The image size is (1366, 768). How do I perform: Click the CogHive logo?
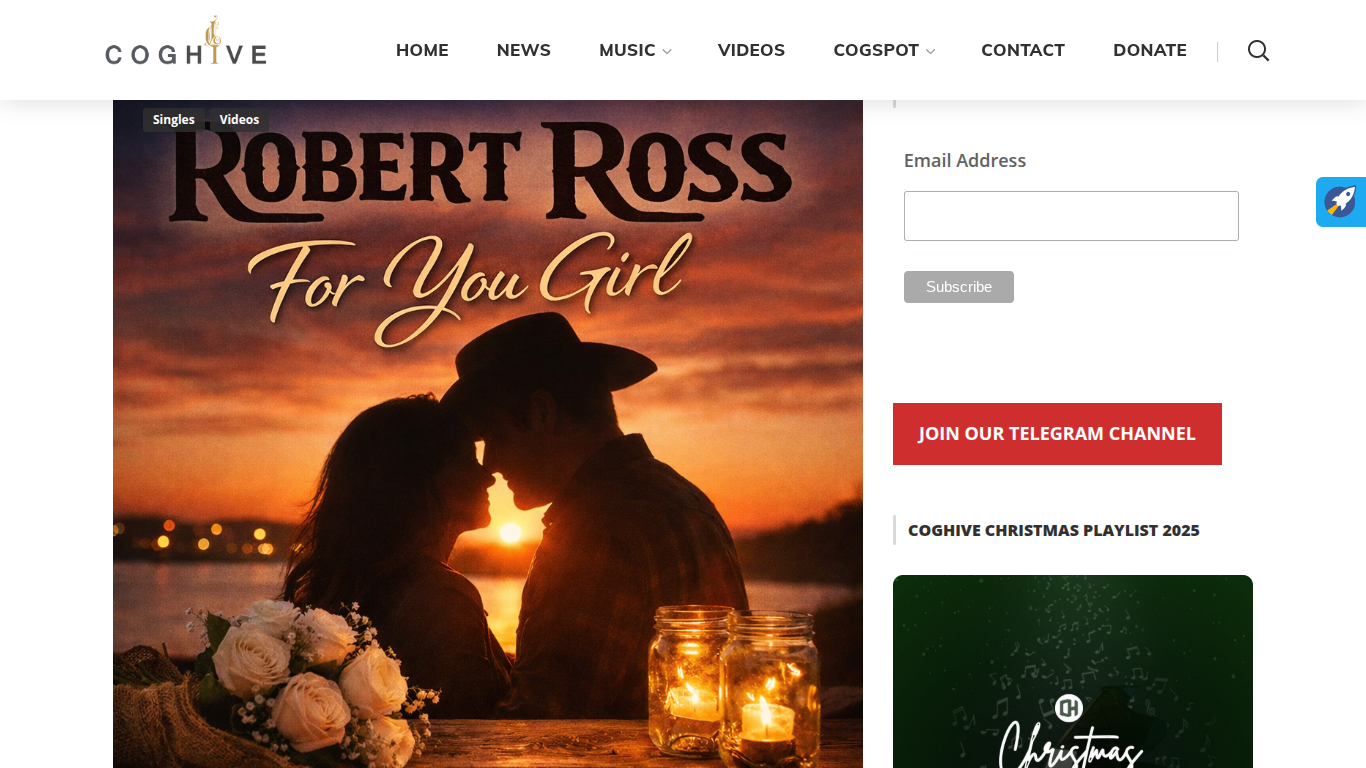pos(186,42)
